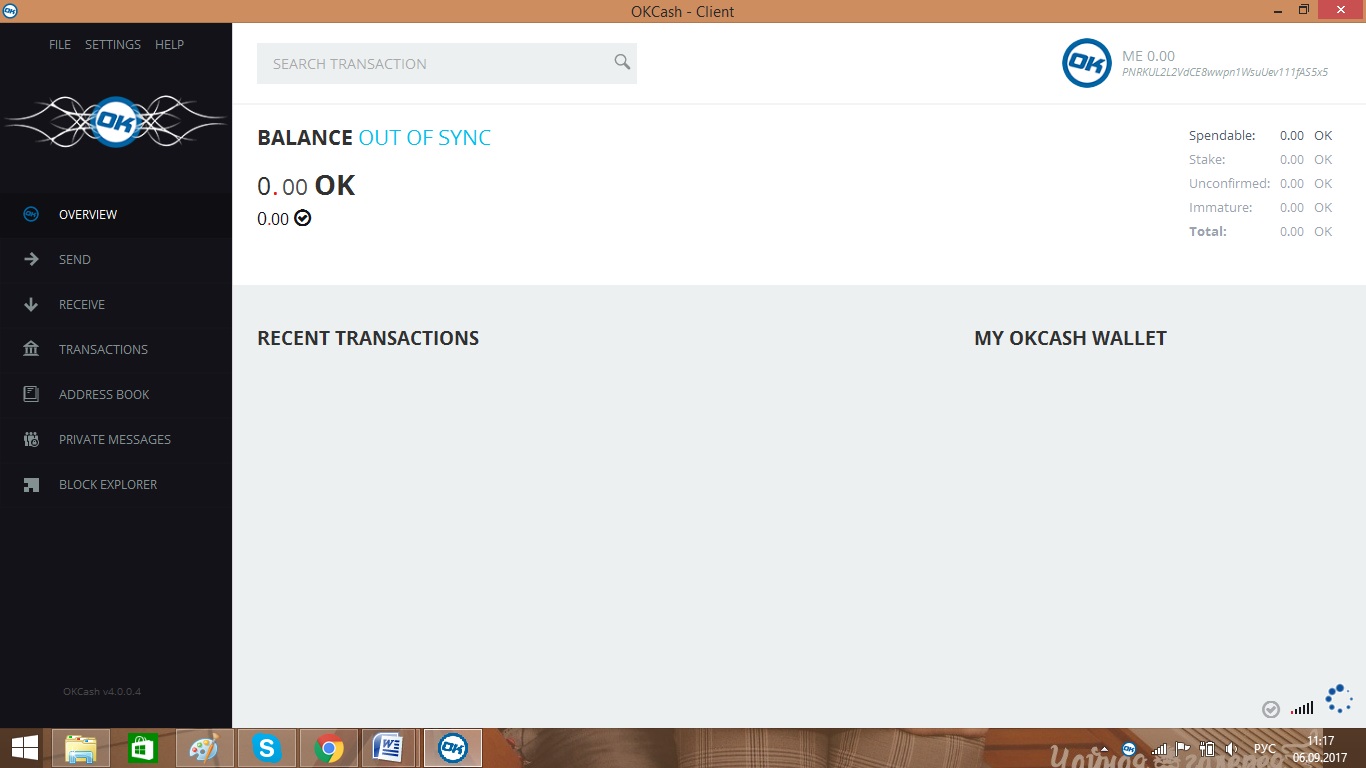Click the РУС input language indicator
The width and height of the screenshot is (1366, 768).
pyautogui.click(x=1265, y=748)
